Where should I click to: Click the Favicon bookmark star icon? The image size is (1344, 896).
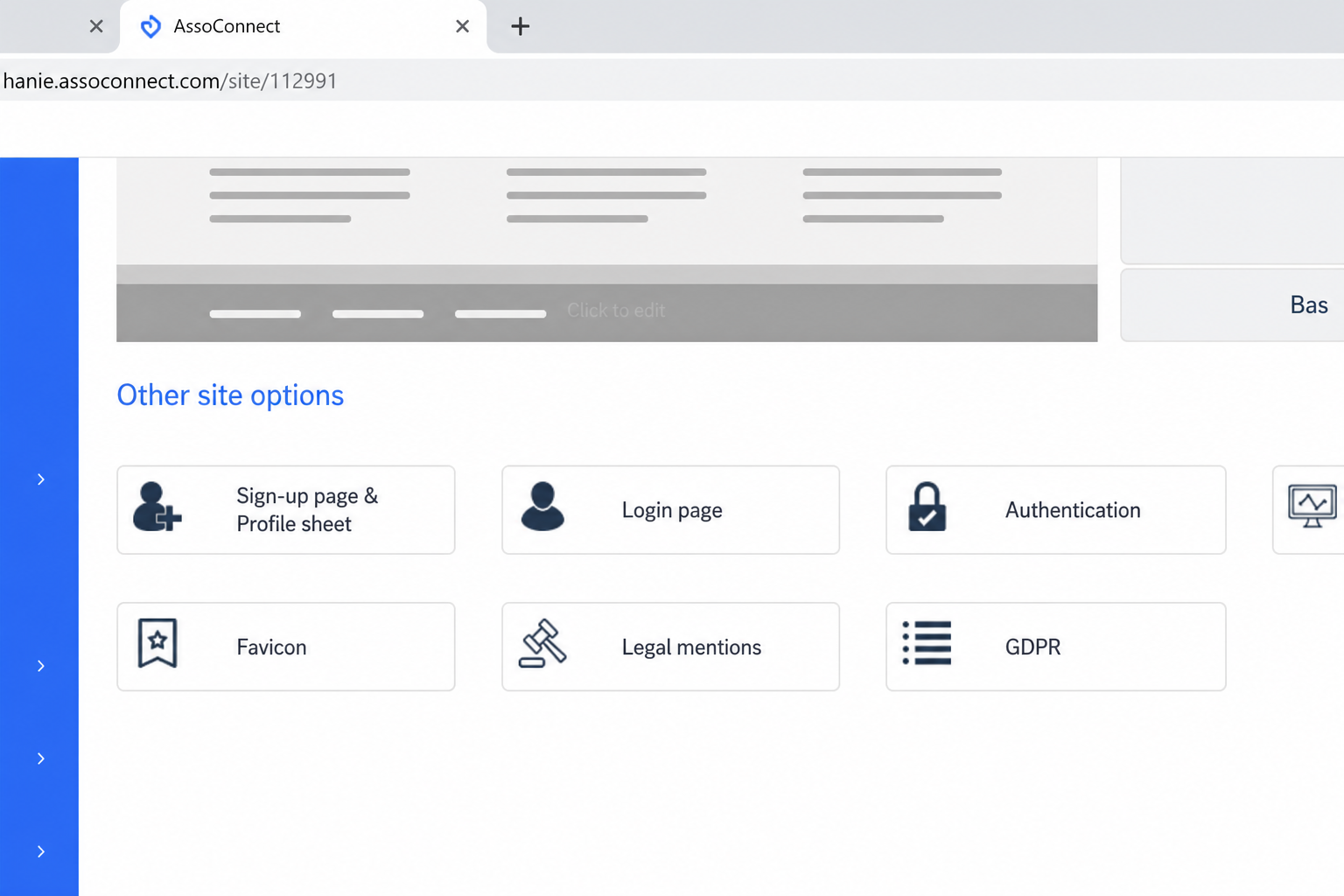click(157, 643)
